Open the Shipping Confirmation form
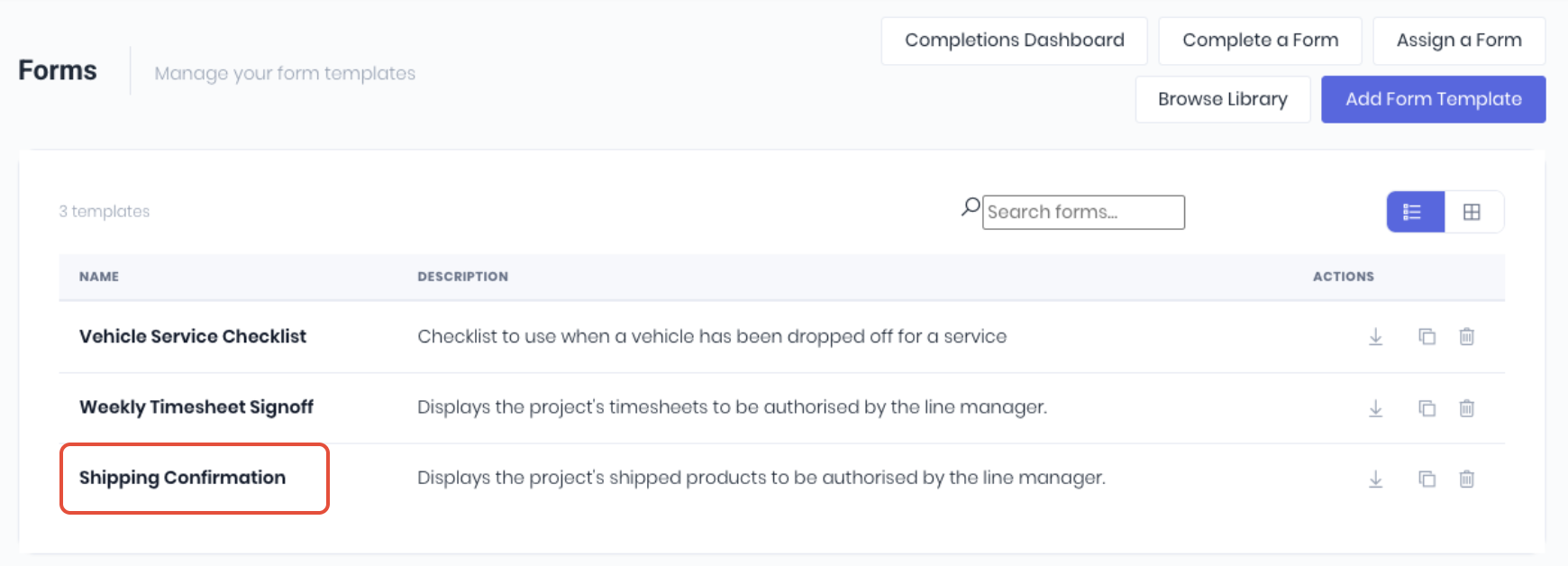This screenshot has width=1568, height=566. point(182,478)
